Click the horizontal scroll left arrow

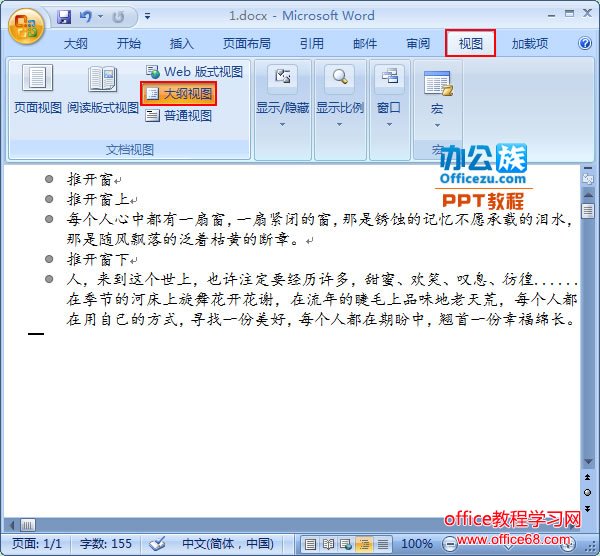pyautogui.click(x=11, y=525)
